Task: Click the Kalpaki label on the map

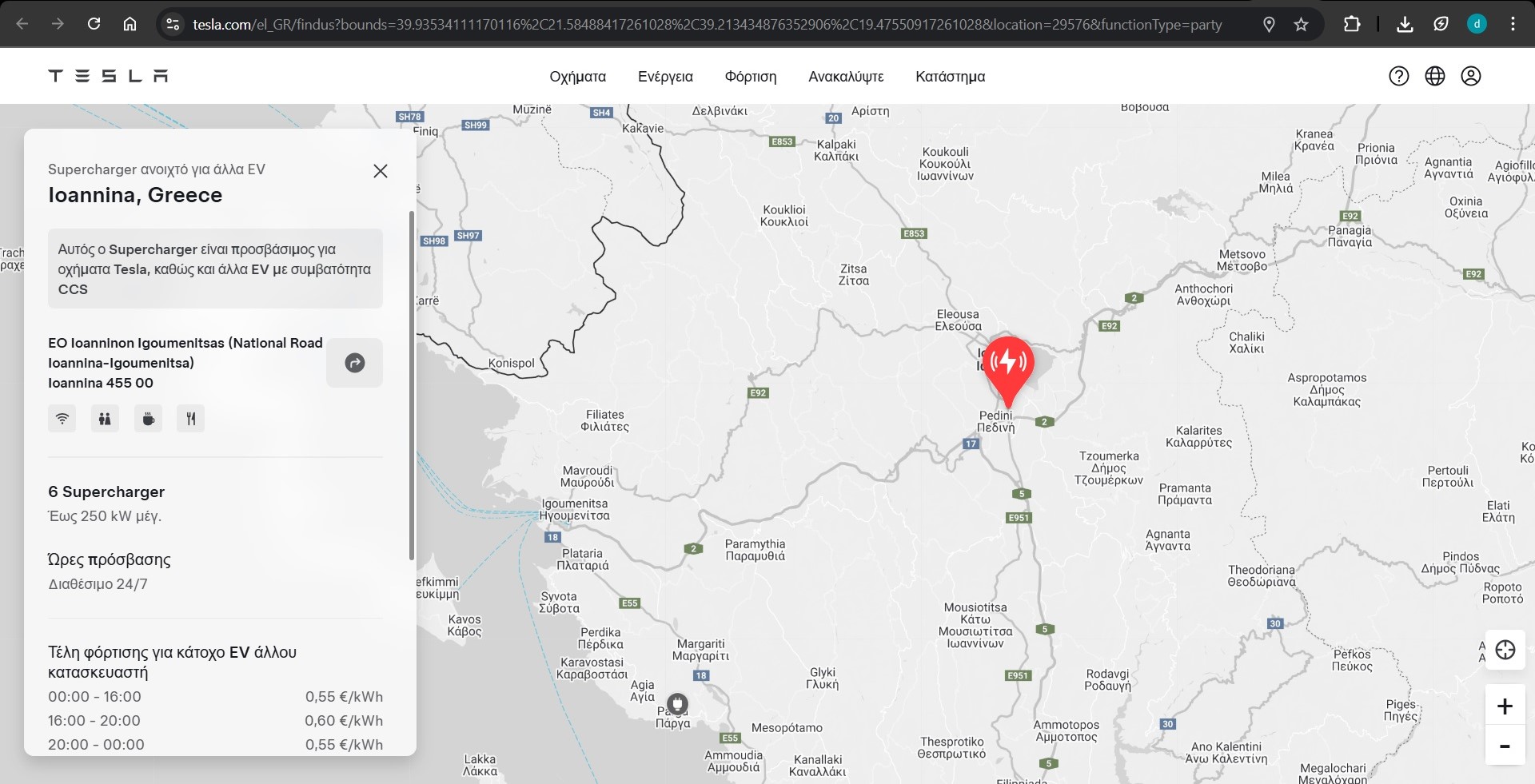Action: click(836, 149)
